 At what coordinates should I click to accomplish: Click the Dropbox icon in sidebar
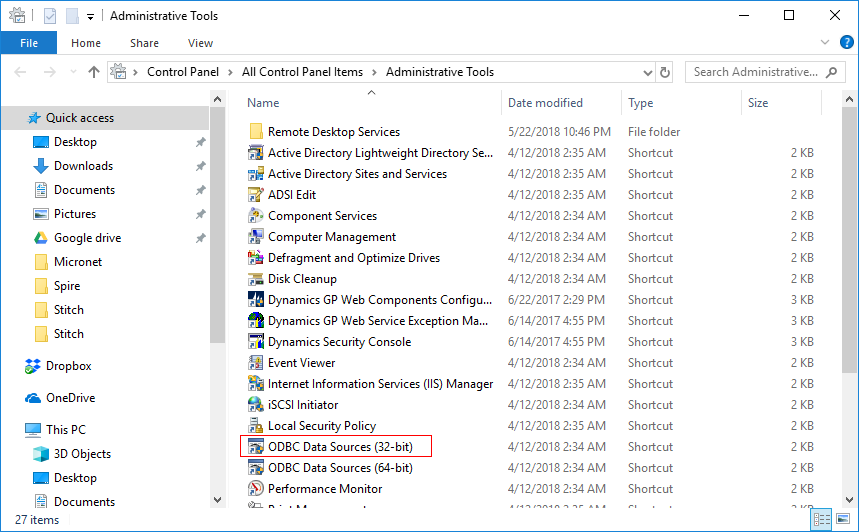pyautogui.click(x=34, y=366)
